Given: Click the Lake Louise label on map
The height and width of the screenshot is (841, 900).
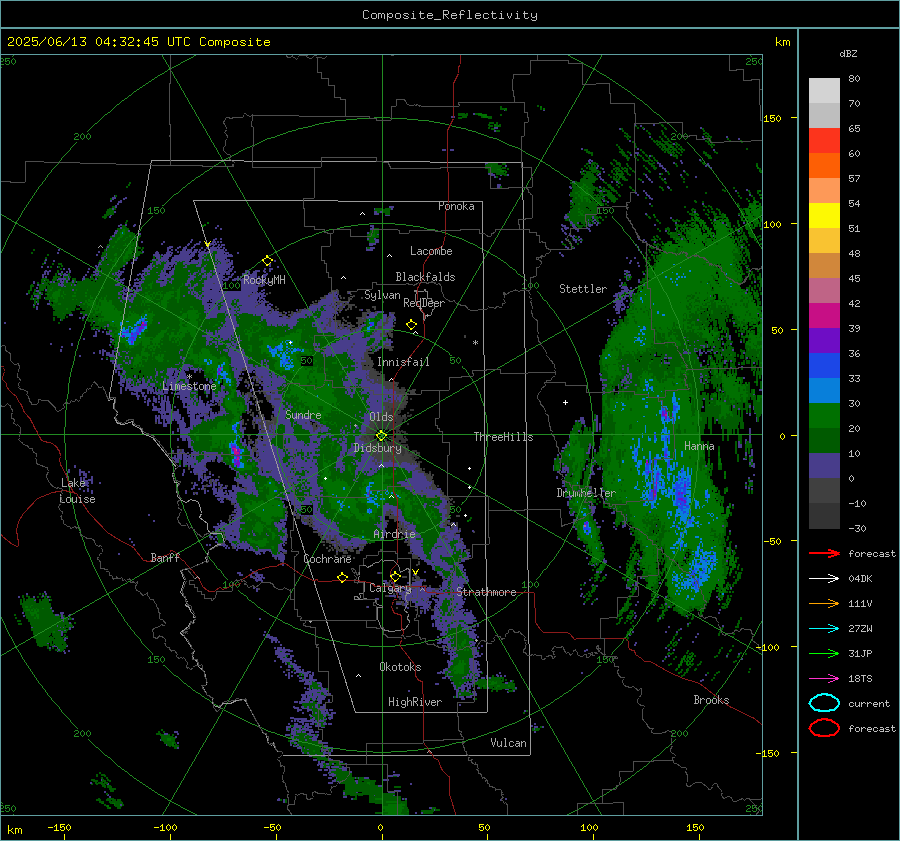Looking at the screenshot, I should tap(77, 491).
